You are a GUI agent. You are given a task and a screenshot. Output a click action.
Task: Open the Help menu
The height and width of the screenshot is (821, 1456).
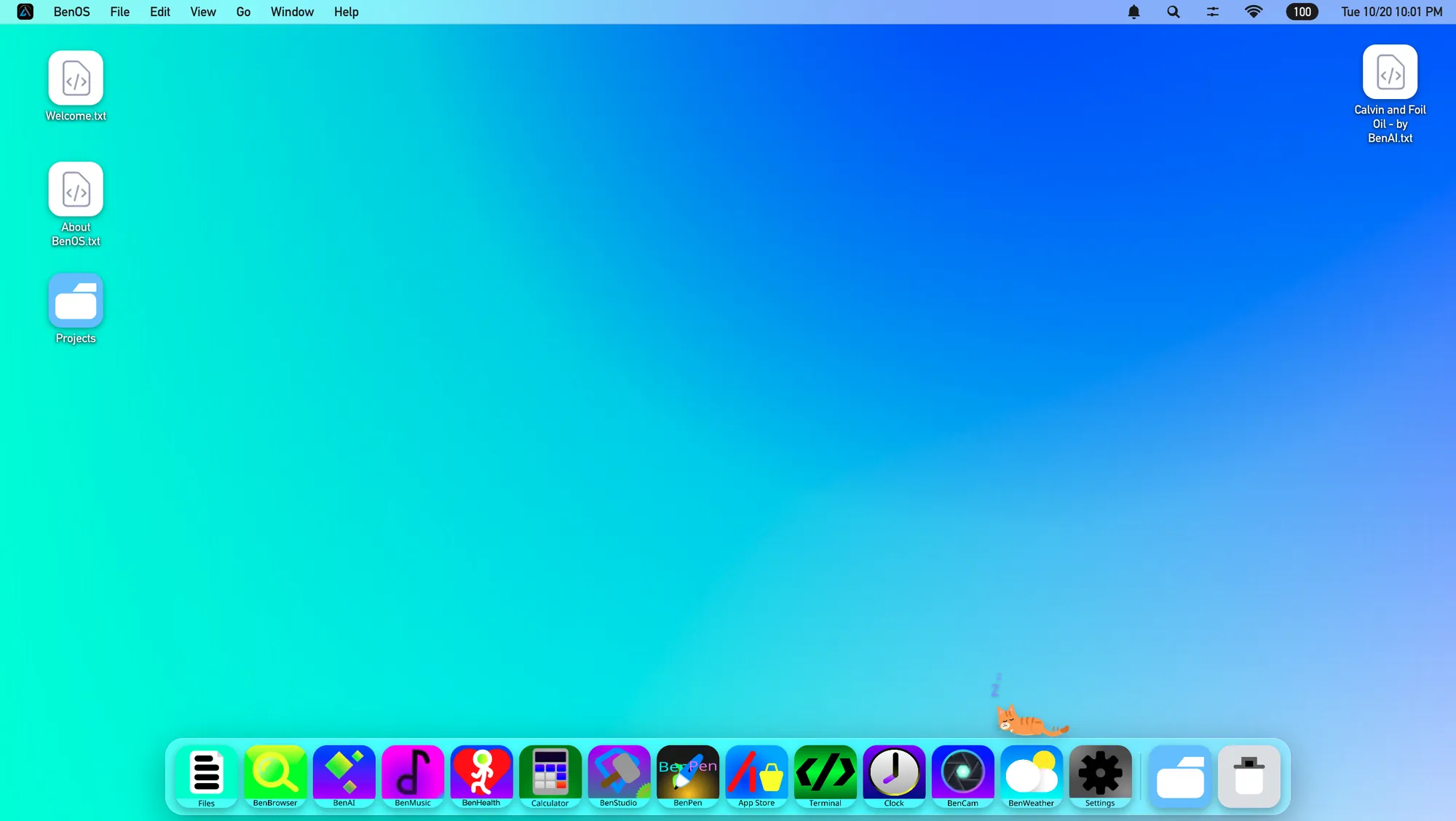[x=347, y=12]
